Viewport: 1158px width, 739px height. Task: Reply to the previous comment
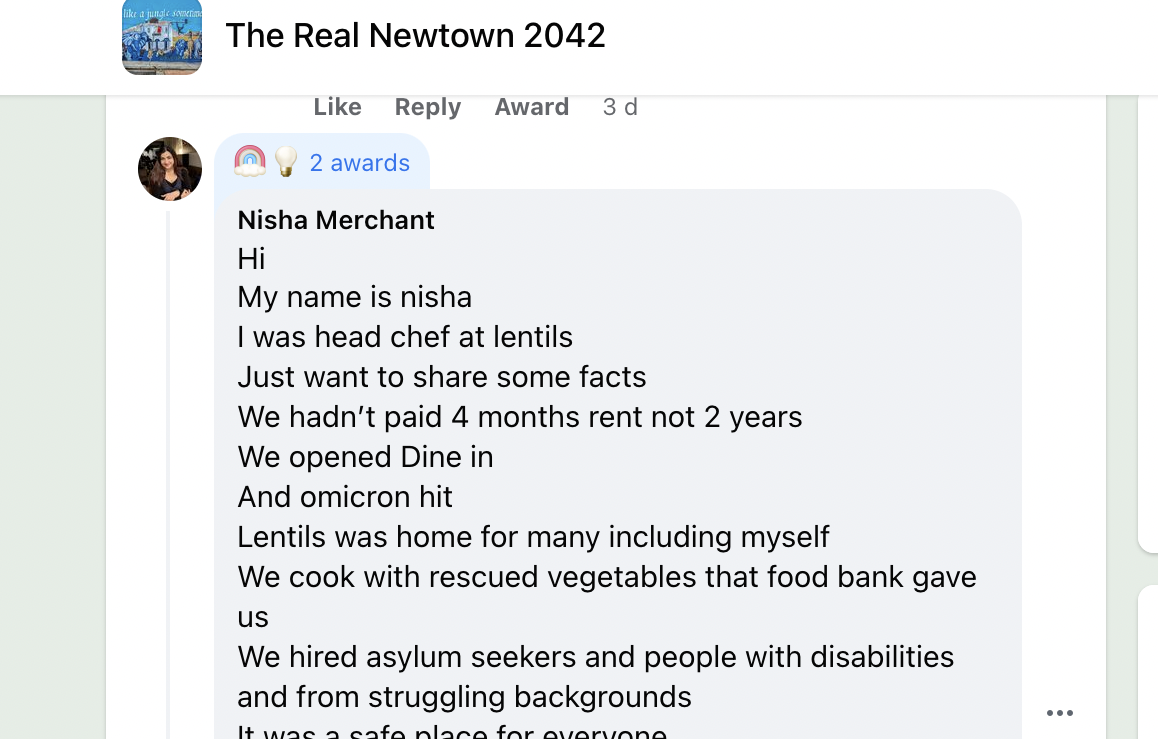(428, 107)
